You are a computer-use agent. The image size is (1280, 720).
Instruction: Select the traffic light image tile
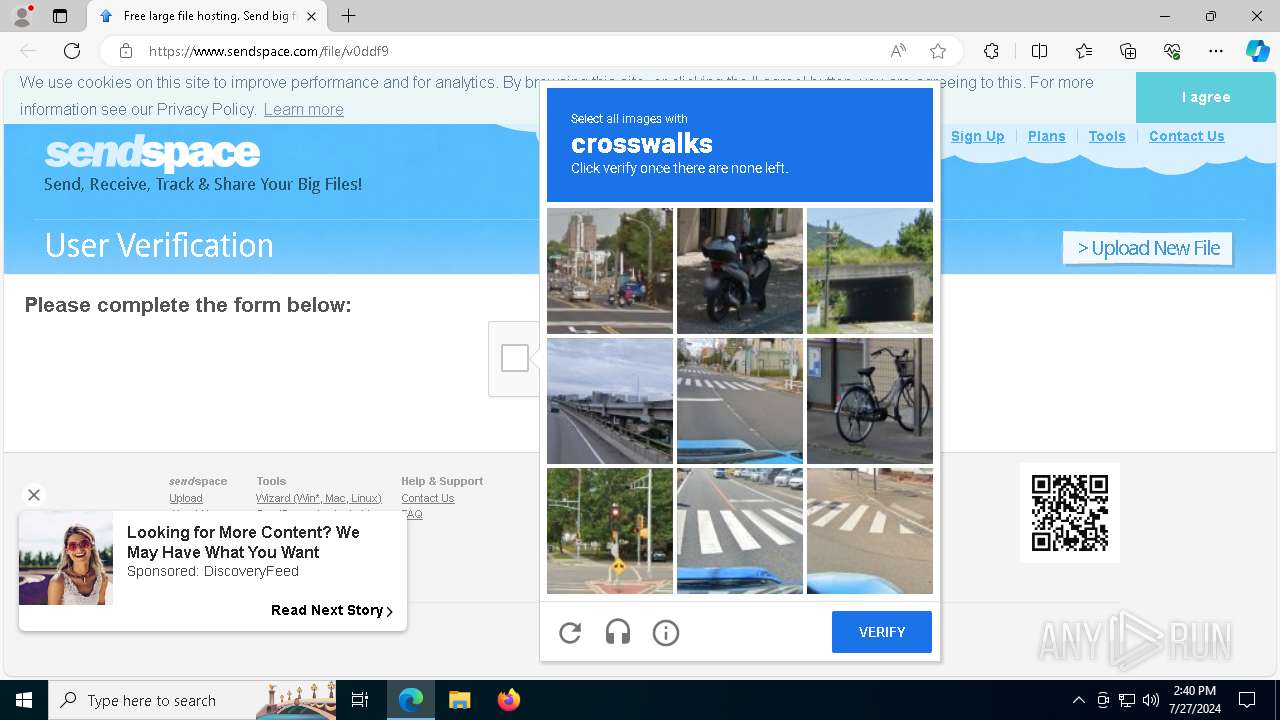click(x=610, y=531)
